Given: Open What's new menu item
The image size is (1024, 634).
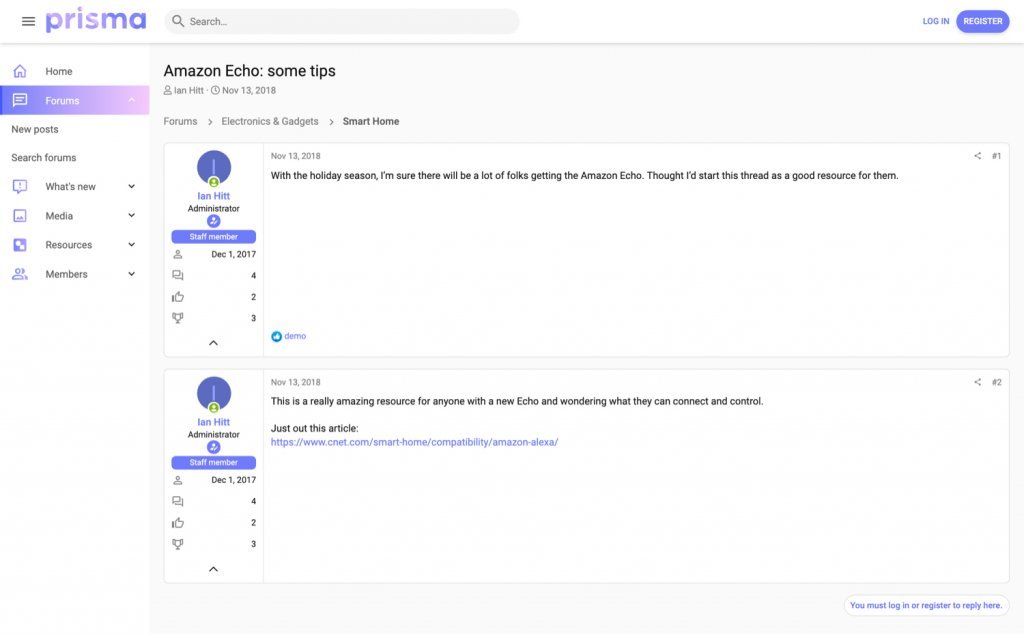Looking at the screenshot, I should pos(71,187).
